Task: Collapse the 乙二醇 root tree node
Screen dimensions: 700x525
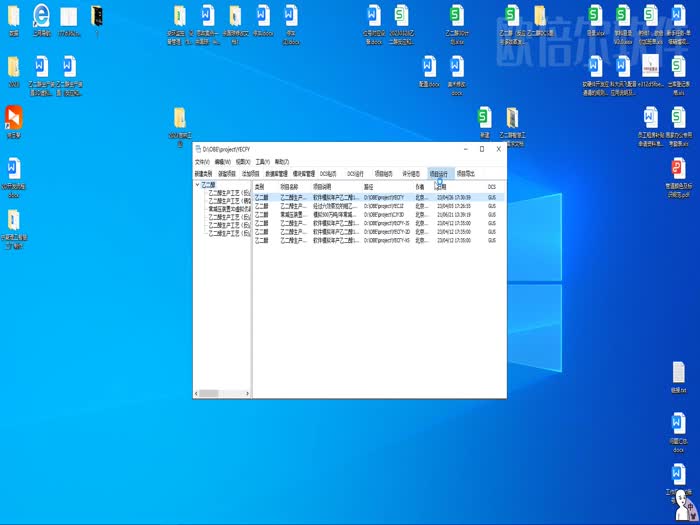Action: point(197,185)
